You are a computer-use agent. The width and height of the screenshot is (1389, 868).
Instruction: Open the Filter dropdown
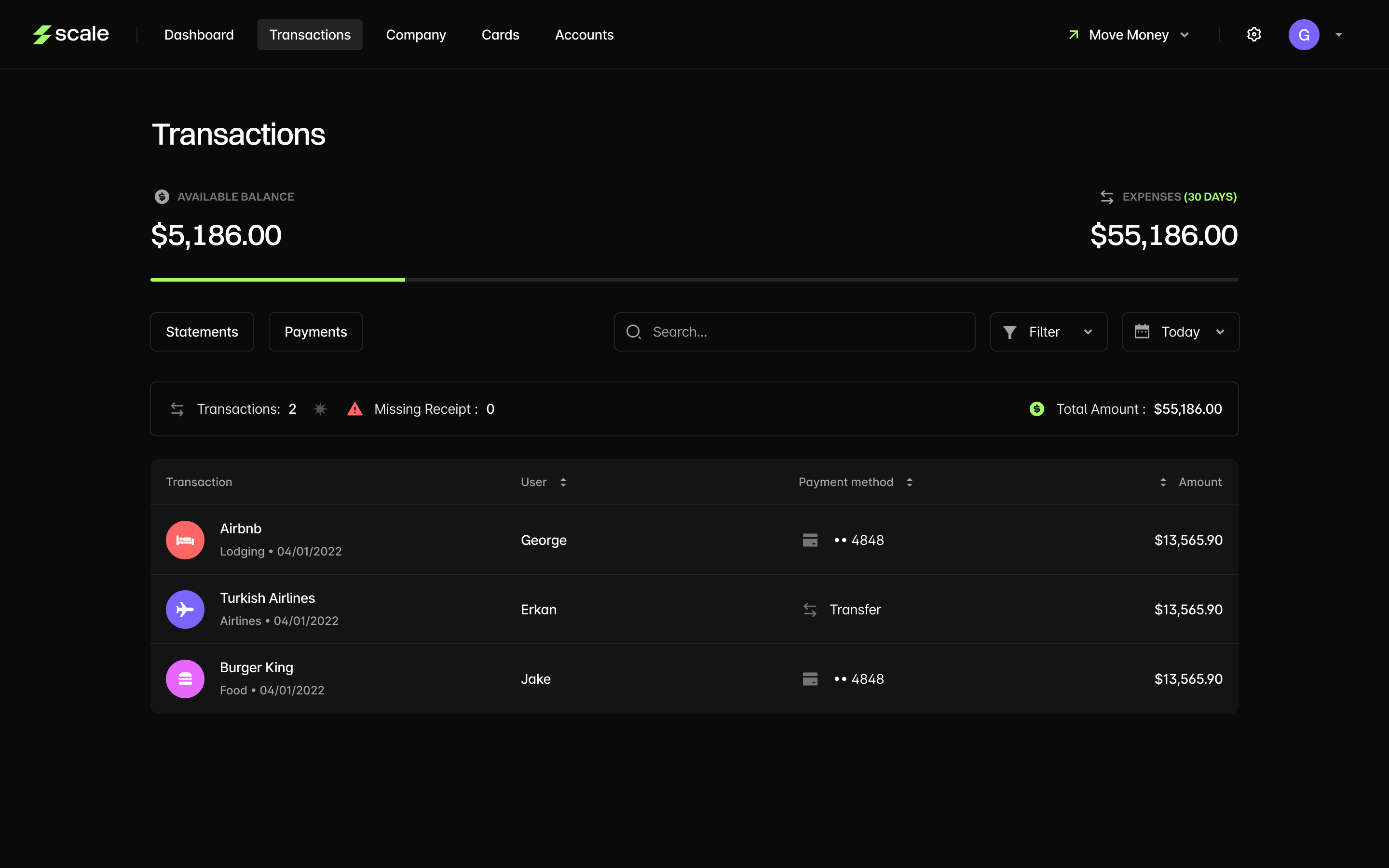pos(1048,332)
